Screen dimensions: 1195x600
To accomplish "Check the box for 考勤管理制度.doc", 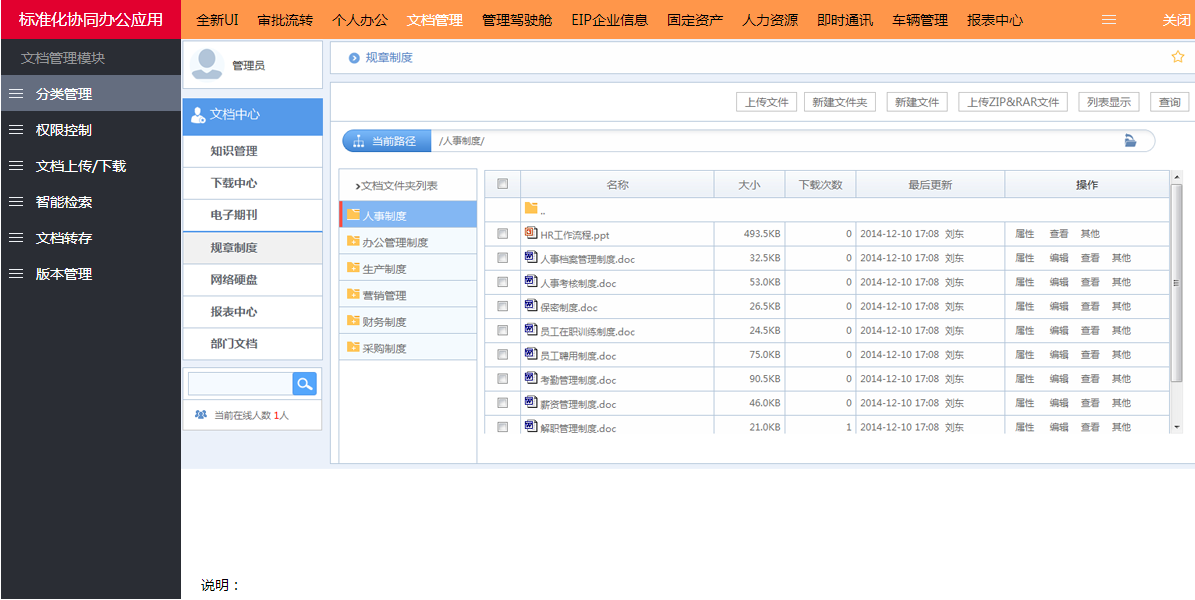I will (x=502, y=379).
